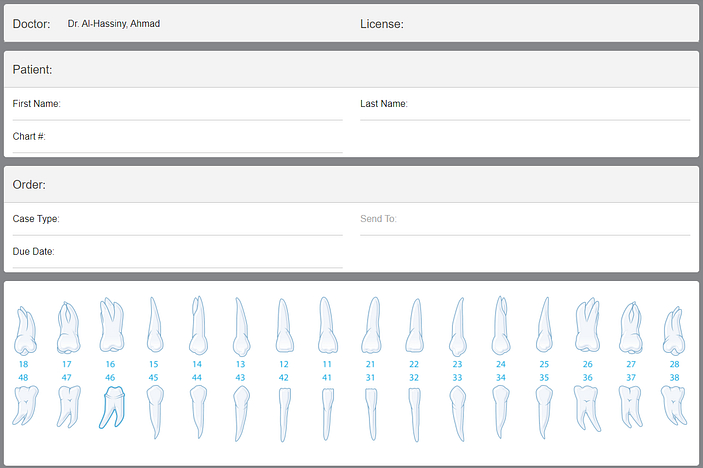The width and height of the screenshot is (703, 468).
Task: Select upper molar tooth 26
Action: click(x=587, y=327)
